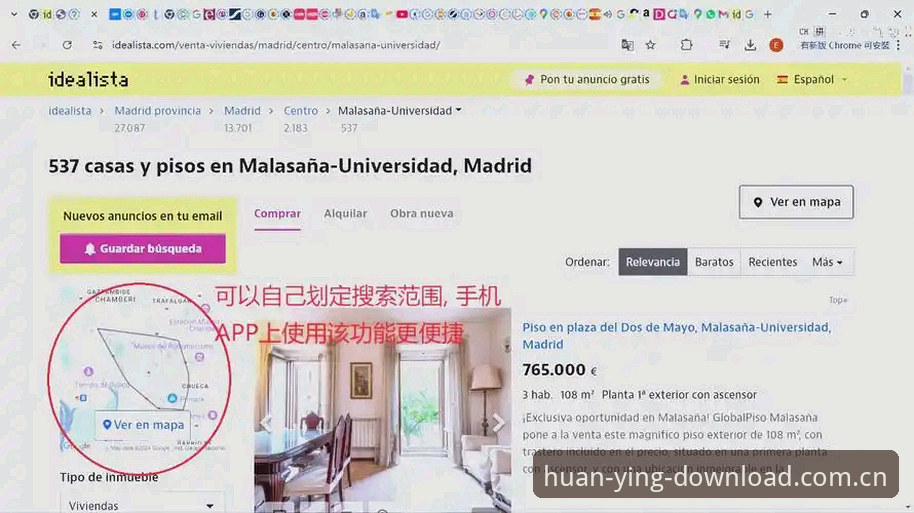
Task: Click the Top+ label
Action: tap(838, 300)
